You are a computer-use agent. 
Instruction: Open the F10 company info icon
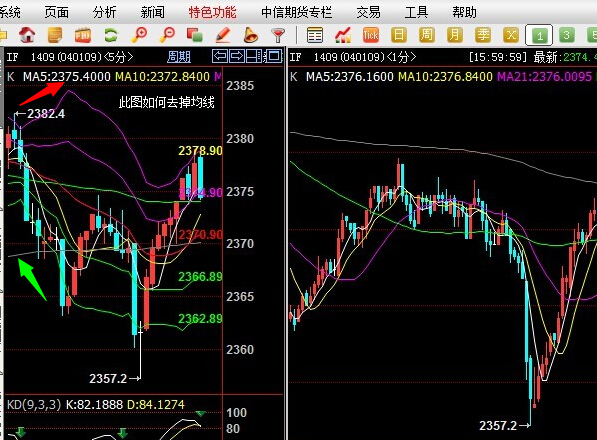tap(82, 35)
